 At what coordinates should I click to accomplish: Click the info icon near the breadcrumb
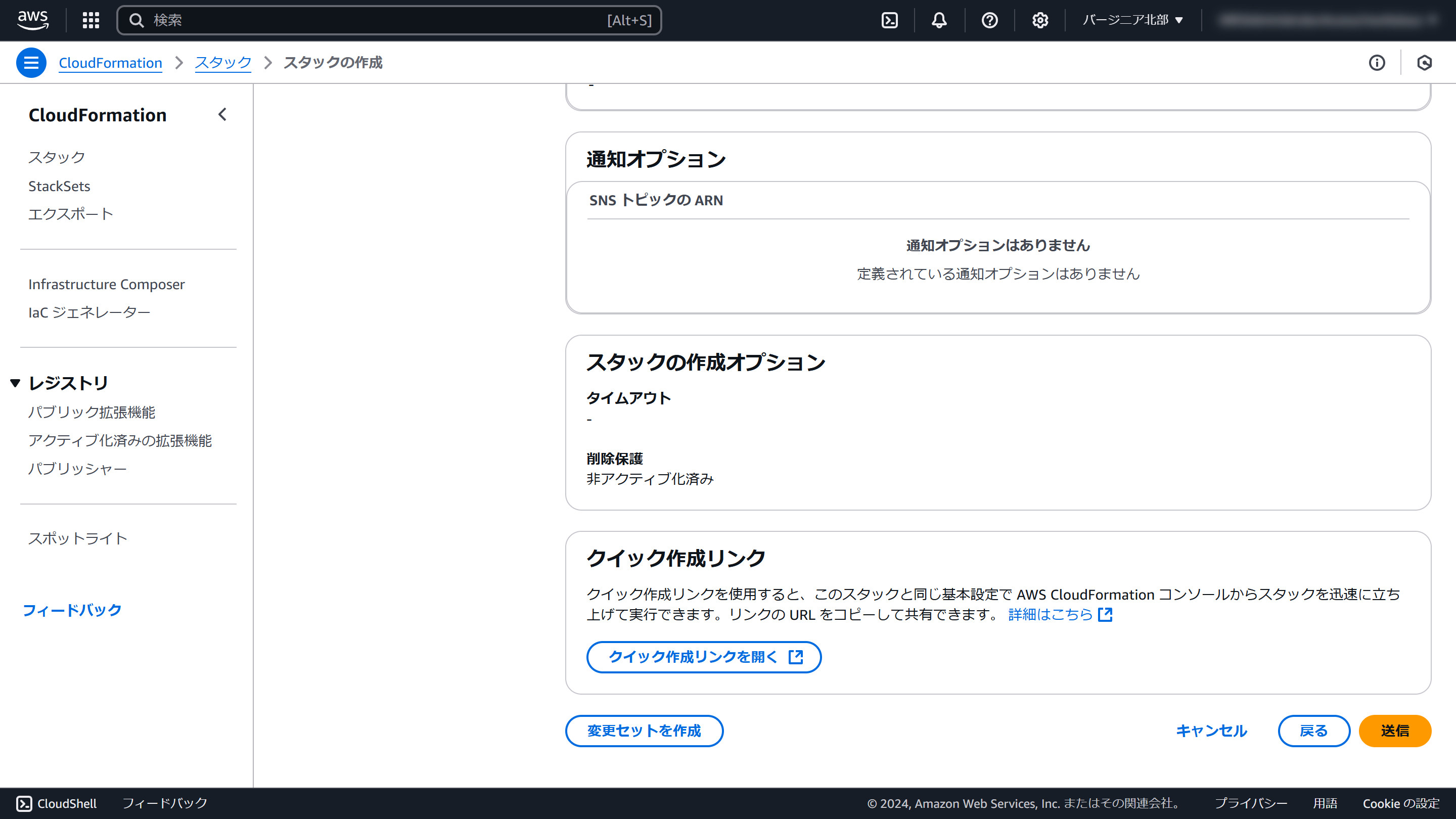pos(1378,62)
